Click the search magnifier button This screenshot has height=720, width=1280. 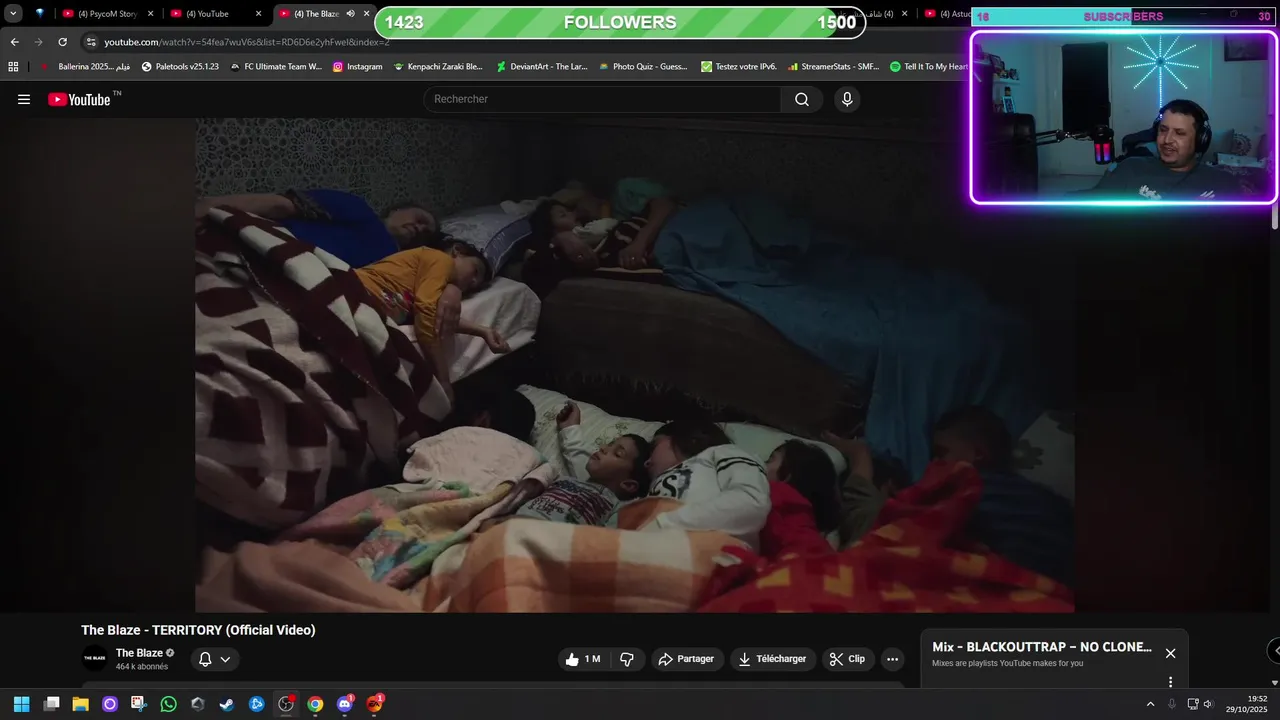802,99
